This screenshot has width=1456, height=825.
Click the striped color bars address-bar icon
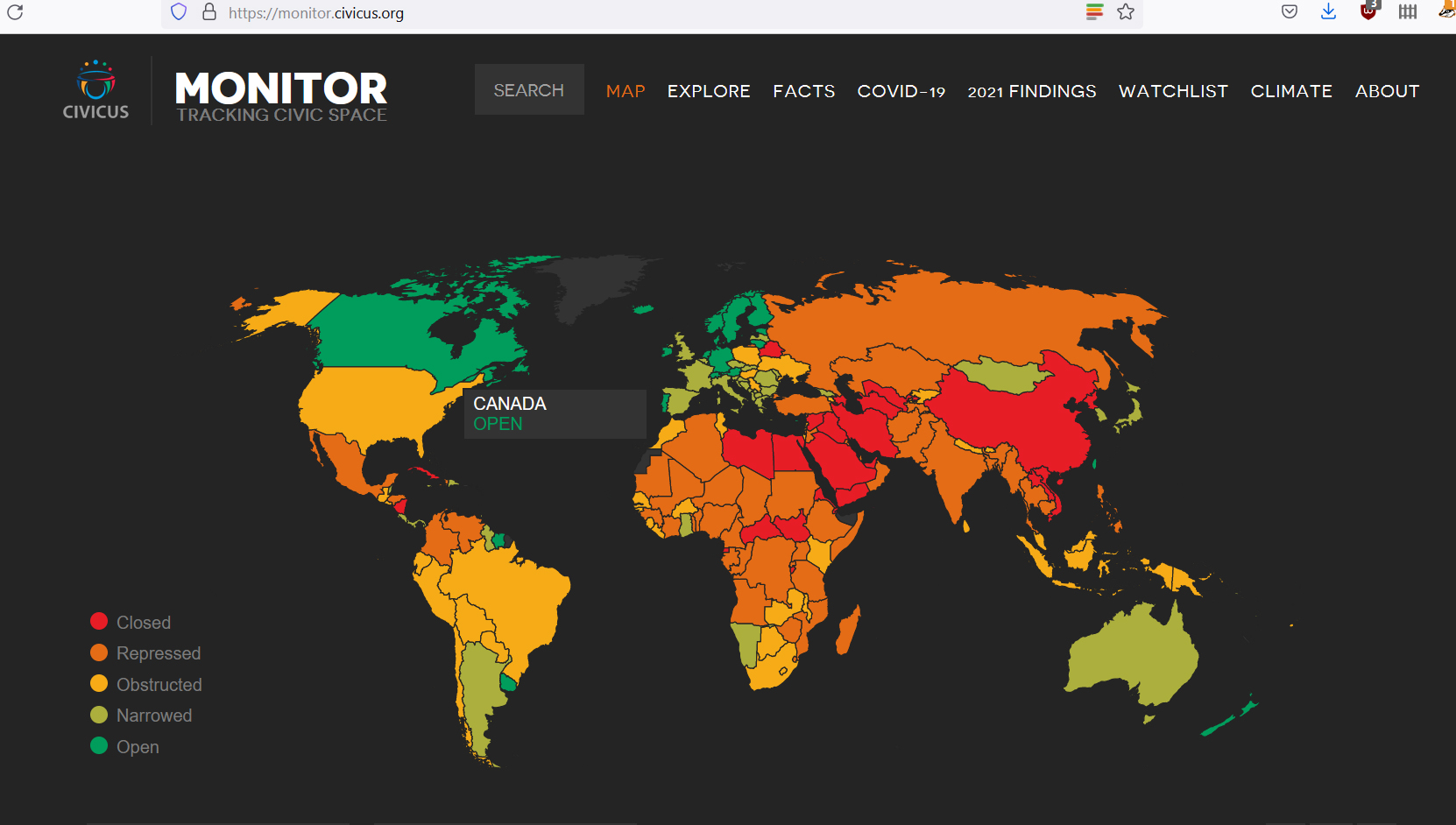pos(1094,12)
